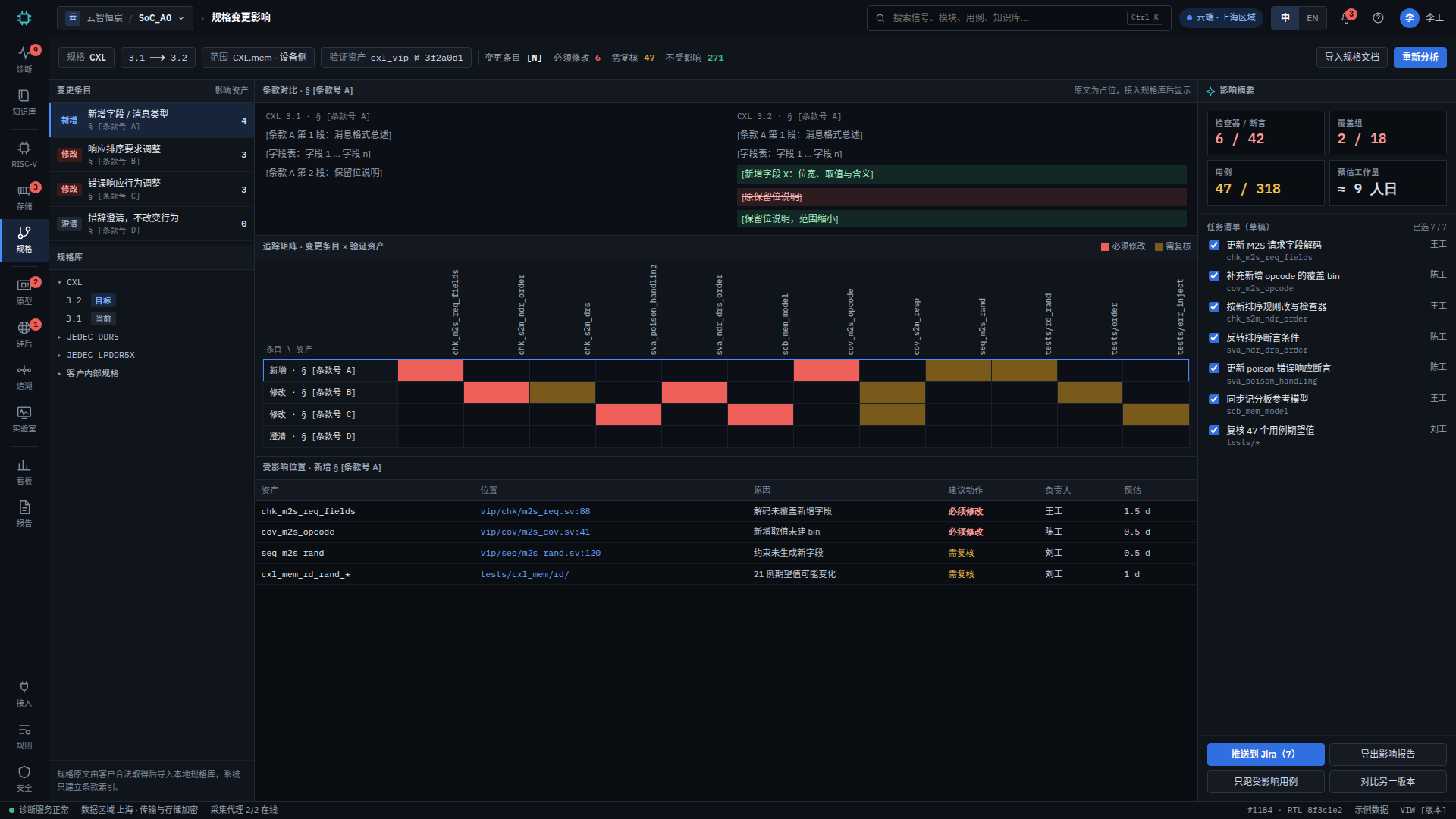Viewport: 1456px width, 819px height.
Task: Open the help question mark icon
Action: [x=1378, y=17]
